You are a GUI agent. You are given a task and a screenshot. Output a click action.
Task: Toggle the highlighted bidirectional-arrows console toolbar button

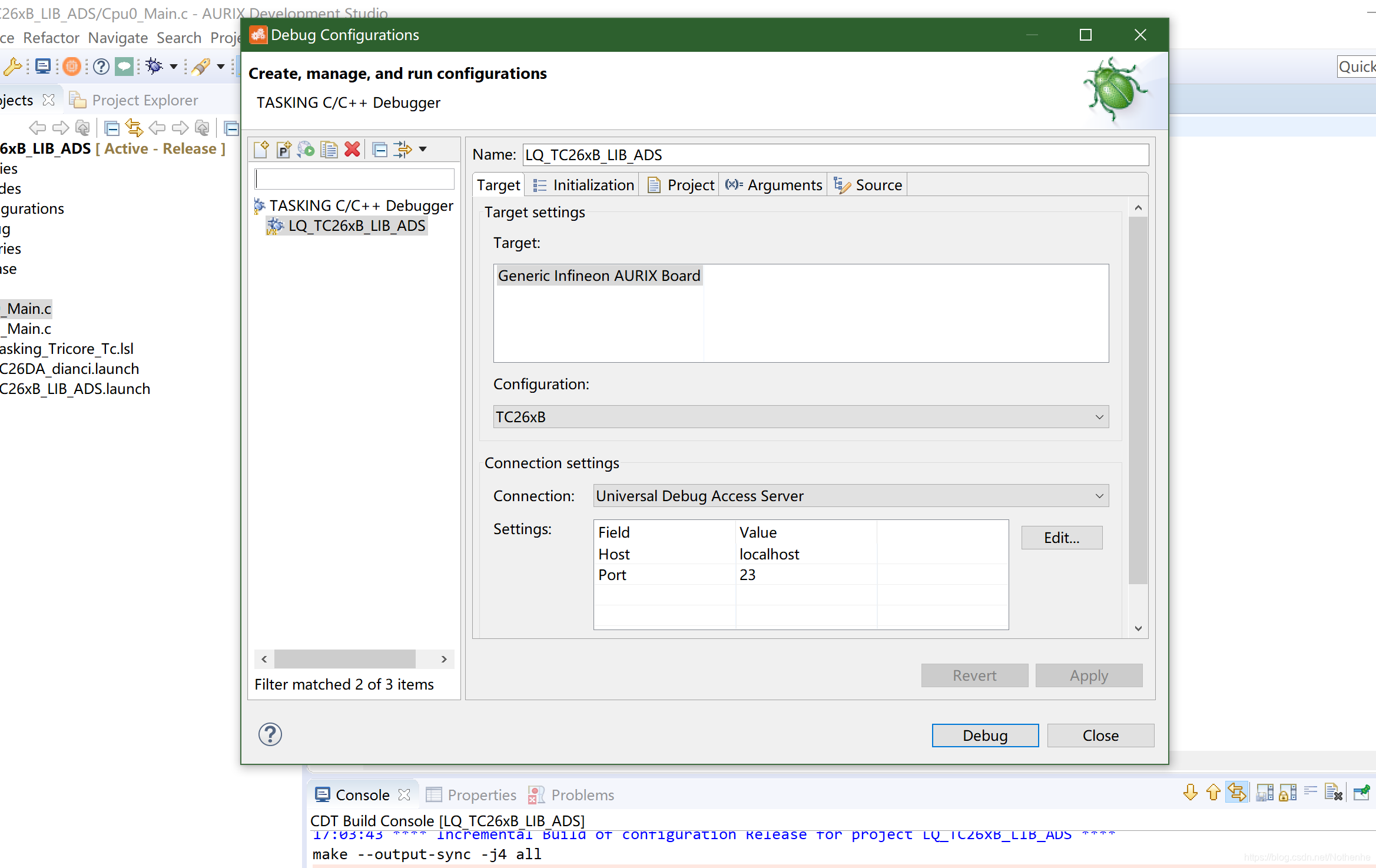1236,793
